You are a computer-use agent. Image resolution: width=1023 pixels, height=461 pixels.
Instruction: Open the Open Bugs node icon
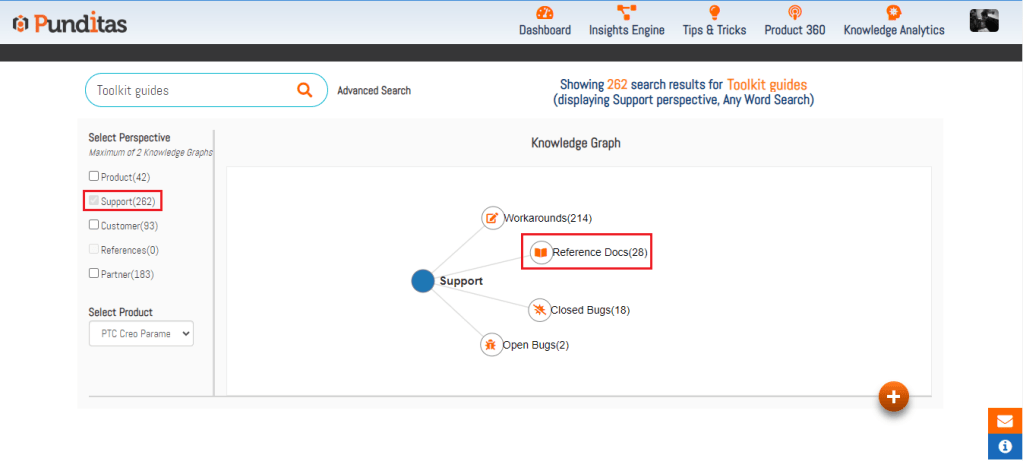pos(491,345)
